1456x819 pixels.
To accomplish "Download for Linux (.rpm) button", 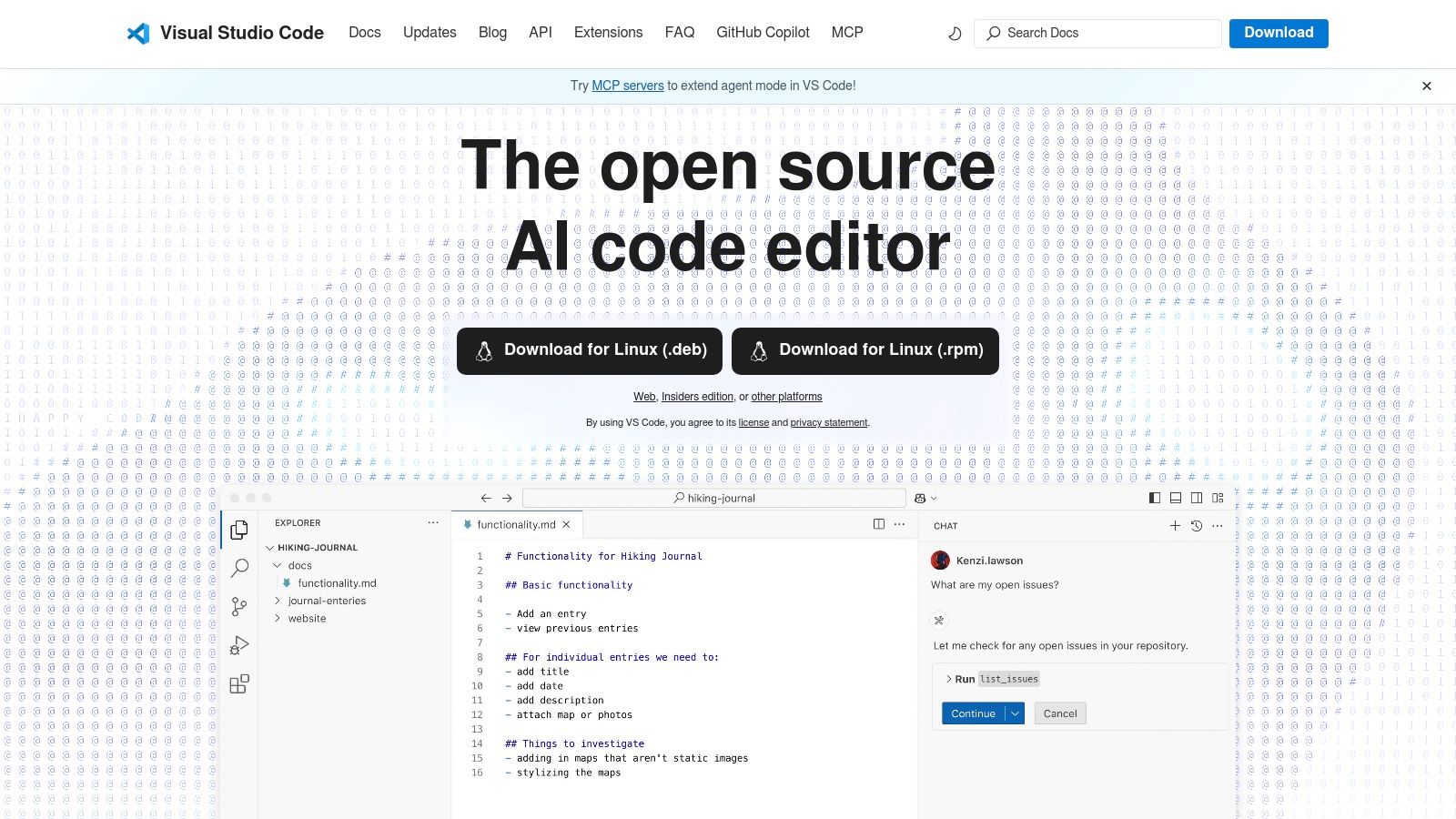I will [865, 351].
